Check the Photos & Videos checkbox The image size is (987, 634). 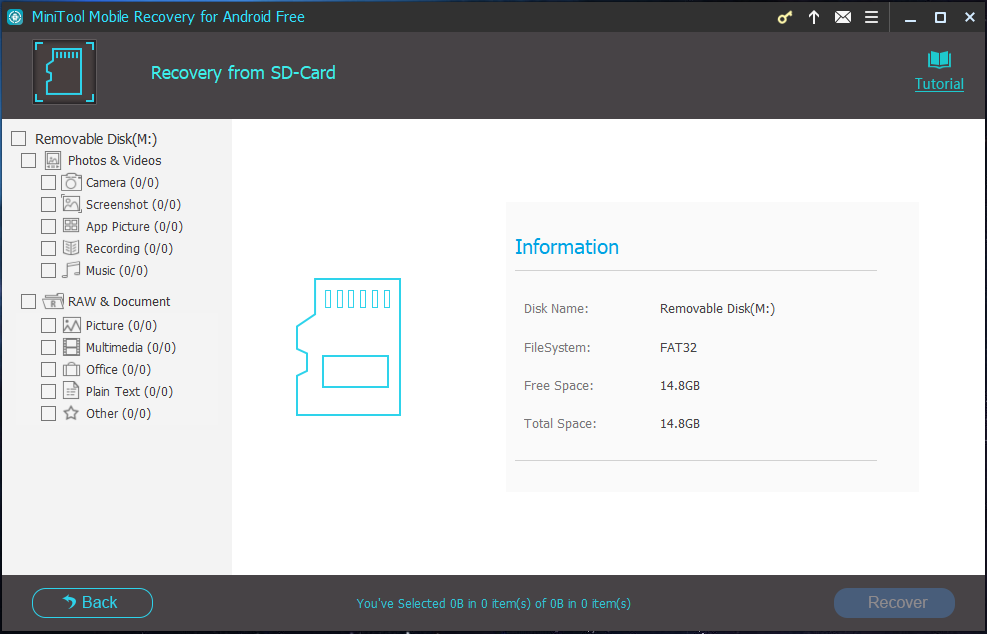pos(28,161)
